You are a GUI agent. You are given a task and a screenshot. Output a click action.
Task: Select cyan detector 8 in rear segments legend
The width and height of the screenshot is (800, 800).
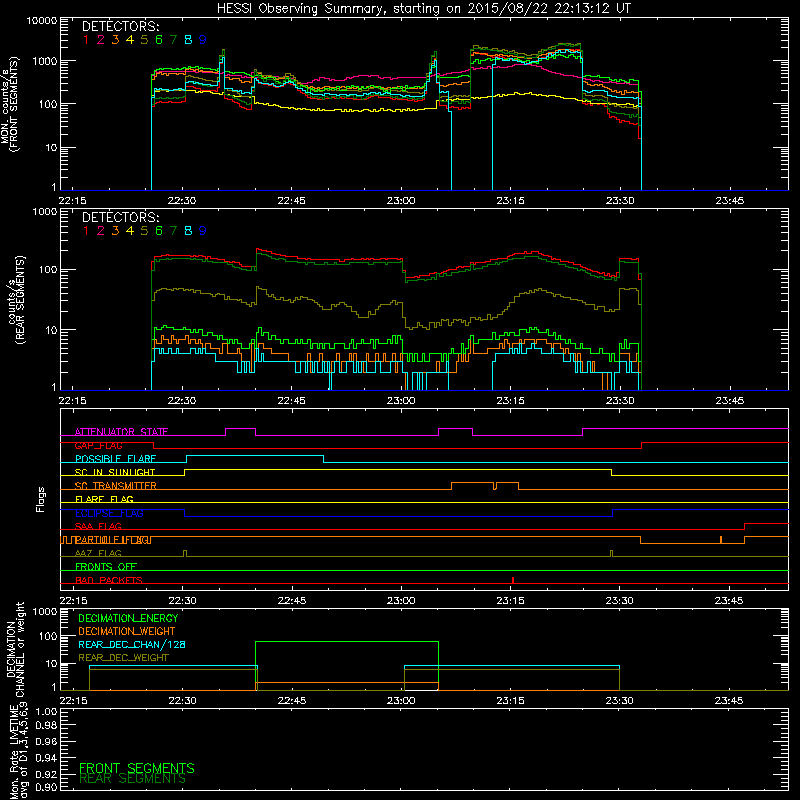[188, 231]
